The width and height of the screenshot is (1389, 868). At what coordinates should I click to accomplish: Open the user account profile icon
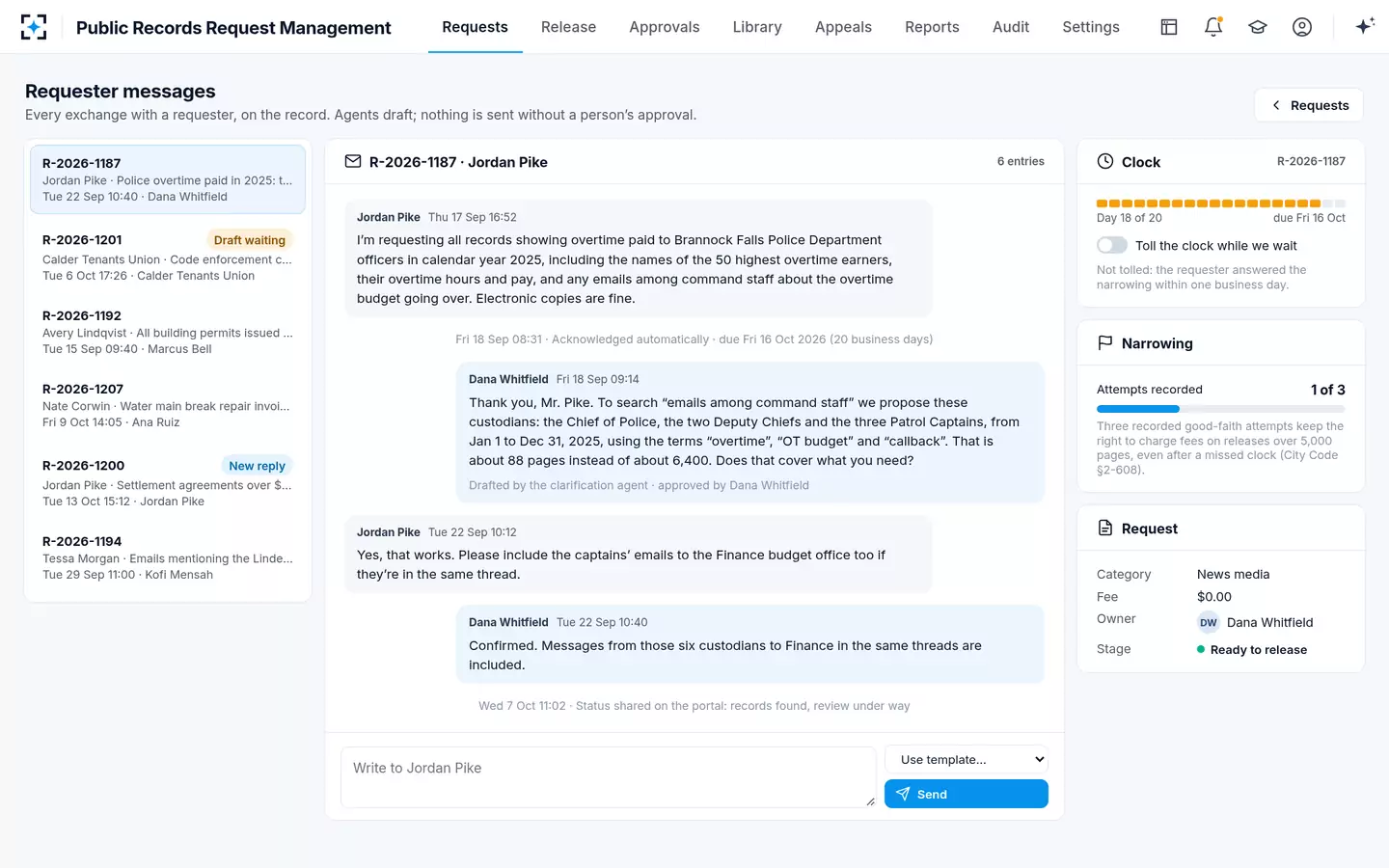pos(1302,27)
